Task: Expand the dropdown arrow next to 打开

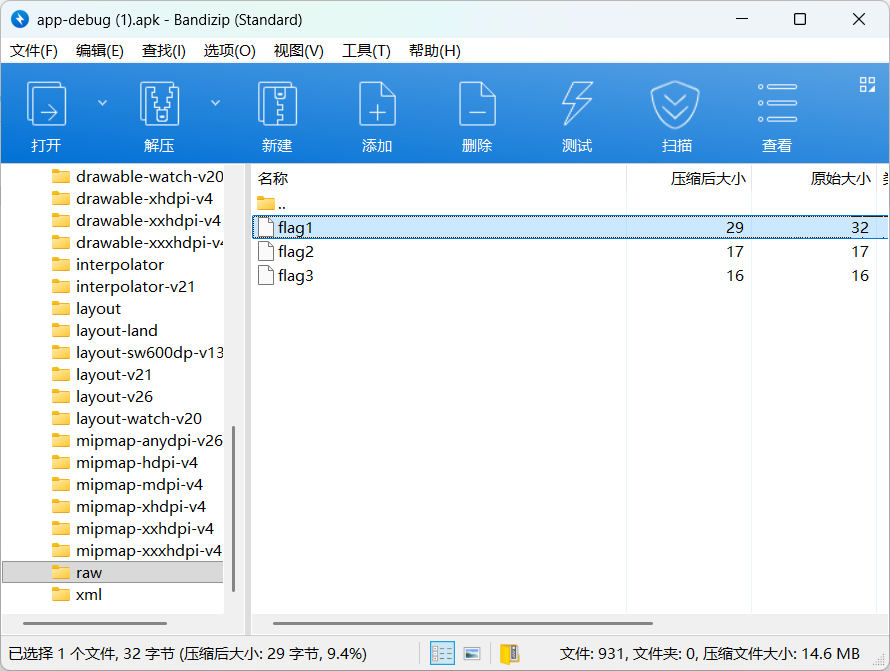Action: coord(103,103)
